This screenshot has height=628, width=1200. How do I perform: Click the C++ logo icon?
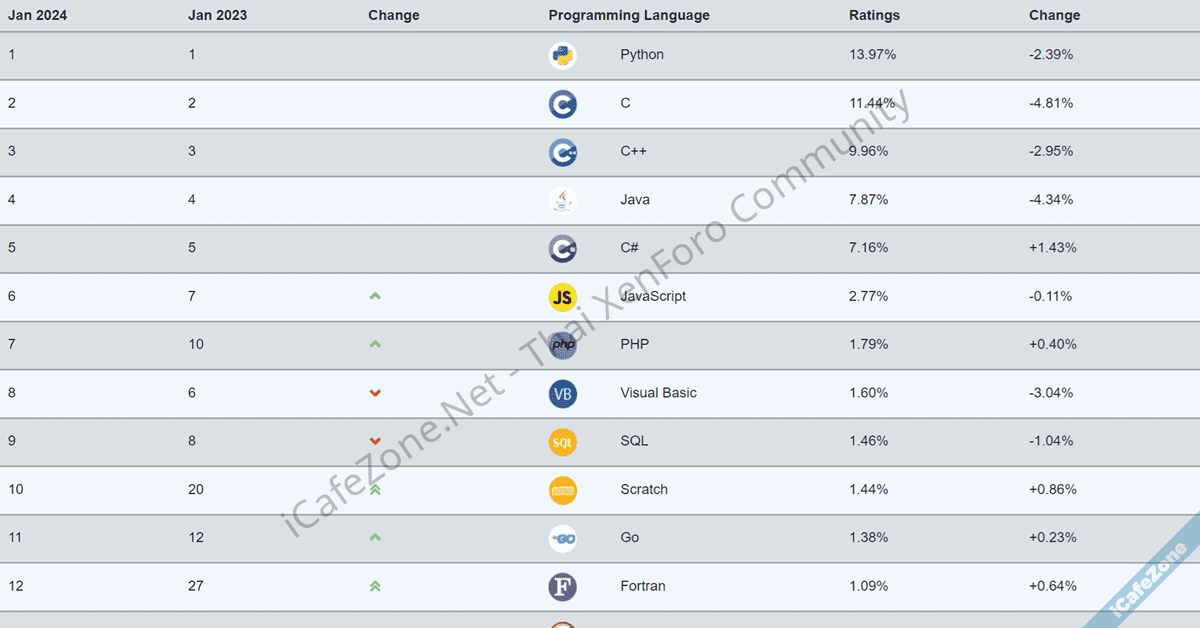(562, 152)
